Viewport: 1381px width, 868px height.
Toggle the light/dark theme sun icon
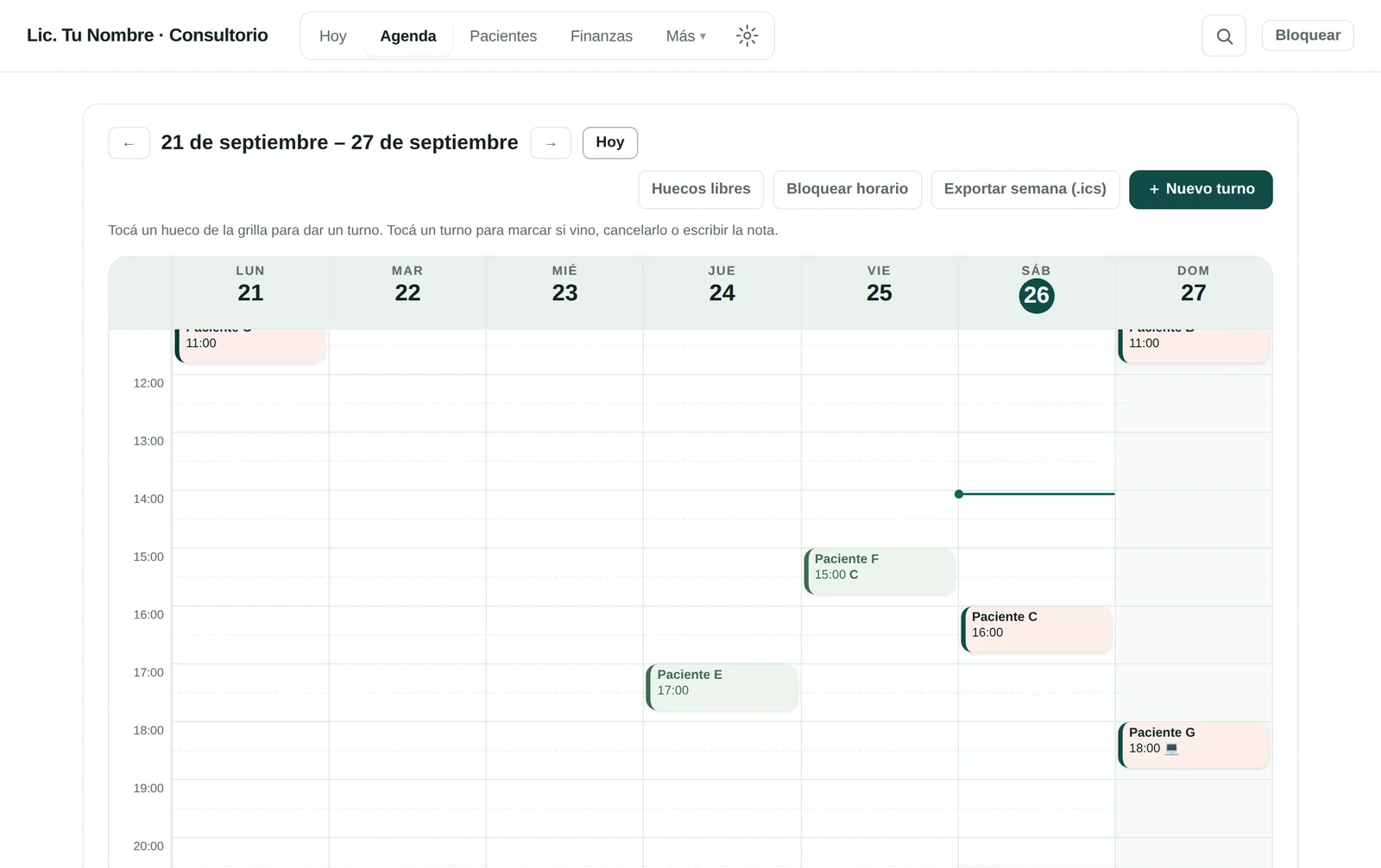click(747, 35)
